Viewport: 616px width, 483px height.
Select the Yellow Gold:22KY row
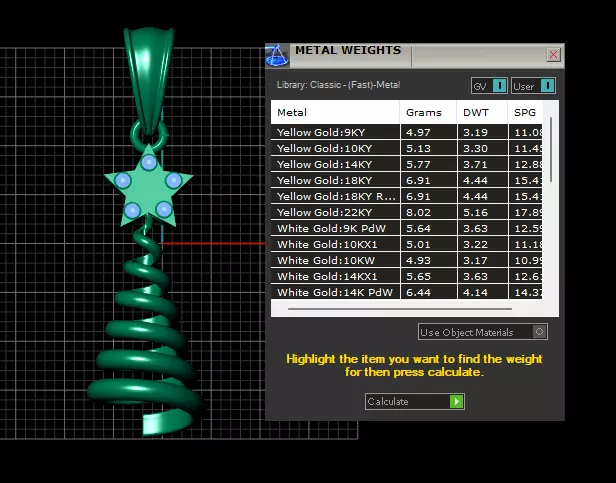pyautogui.click(x=407, y=213)
